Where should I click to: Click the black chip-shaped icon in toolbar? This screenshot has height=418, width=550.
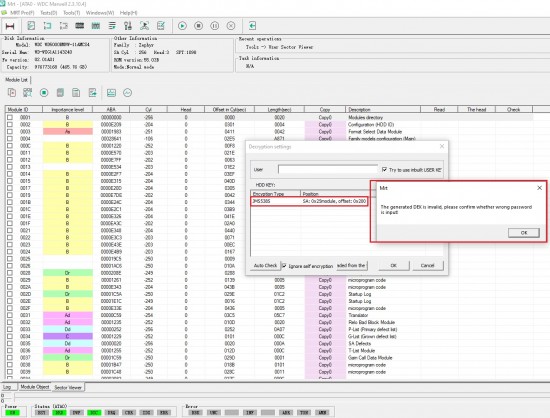point(80,26)
